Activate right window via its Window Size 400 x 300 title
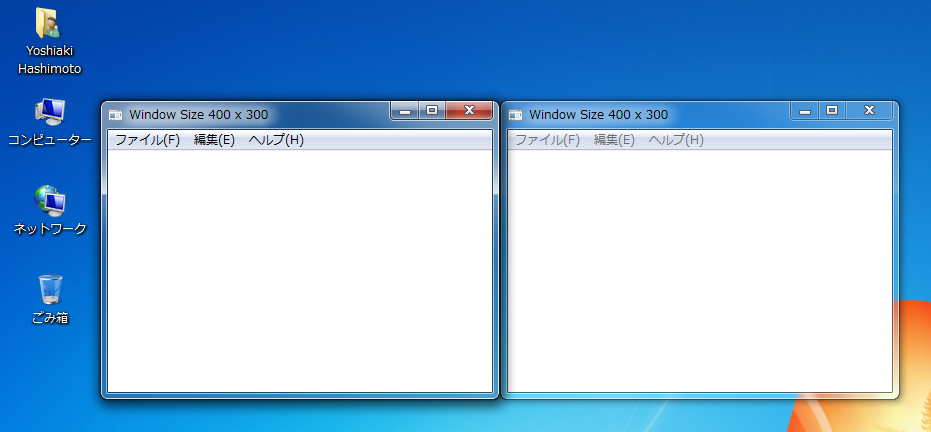 [598, 115]
